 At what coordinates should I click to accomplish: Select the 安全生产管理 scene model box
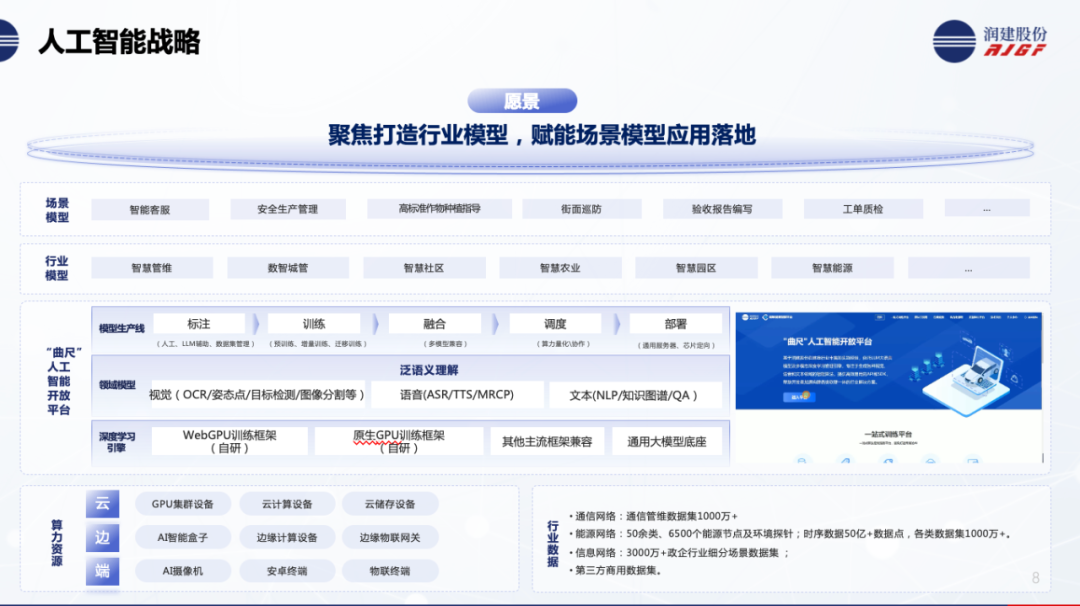click(288, 209)
